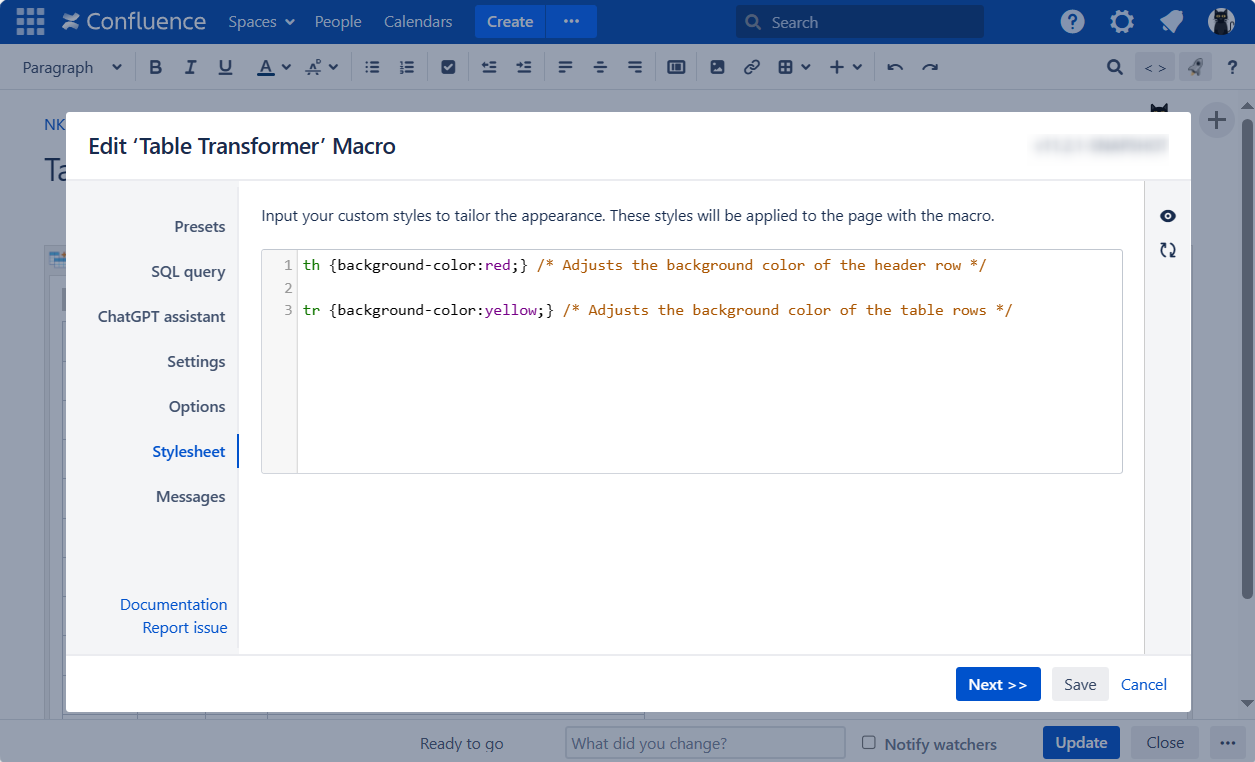
Task: Click the insert image icon
Action: (x=717, y=67)
